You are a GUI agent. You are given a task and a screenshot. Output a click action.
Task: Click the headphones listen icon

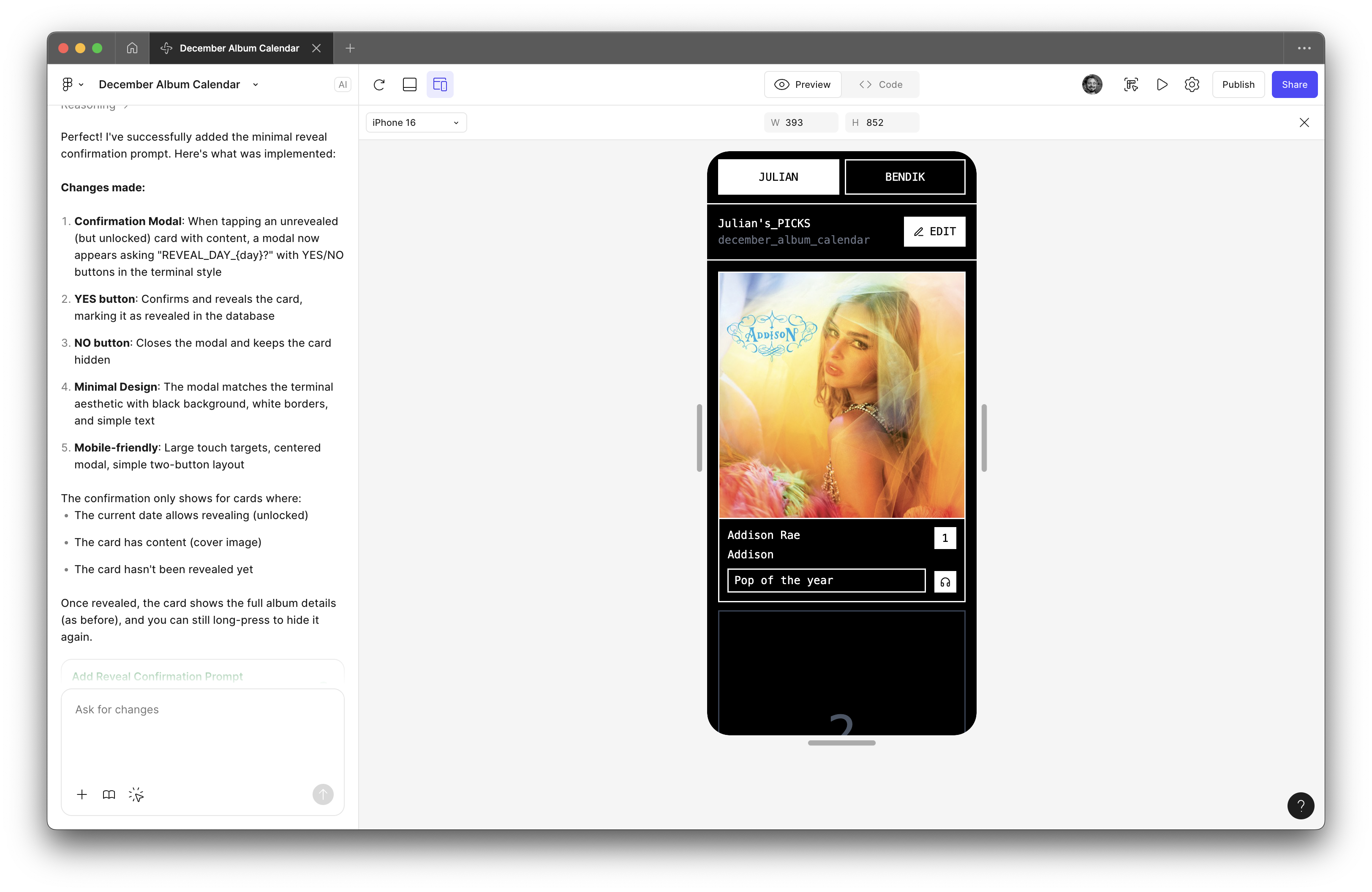[x=945, y=582]
